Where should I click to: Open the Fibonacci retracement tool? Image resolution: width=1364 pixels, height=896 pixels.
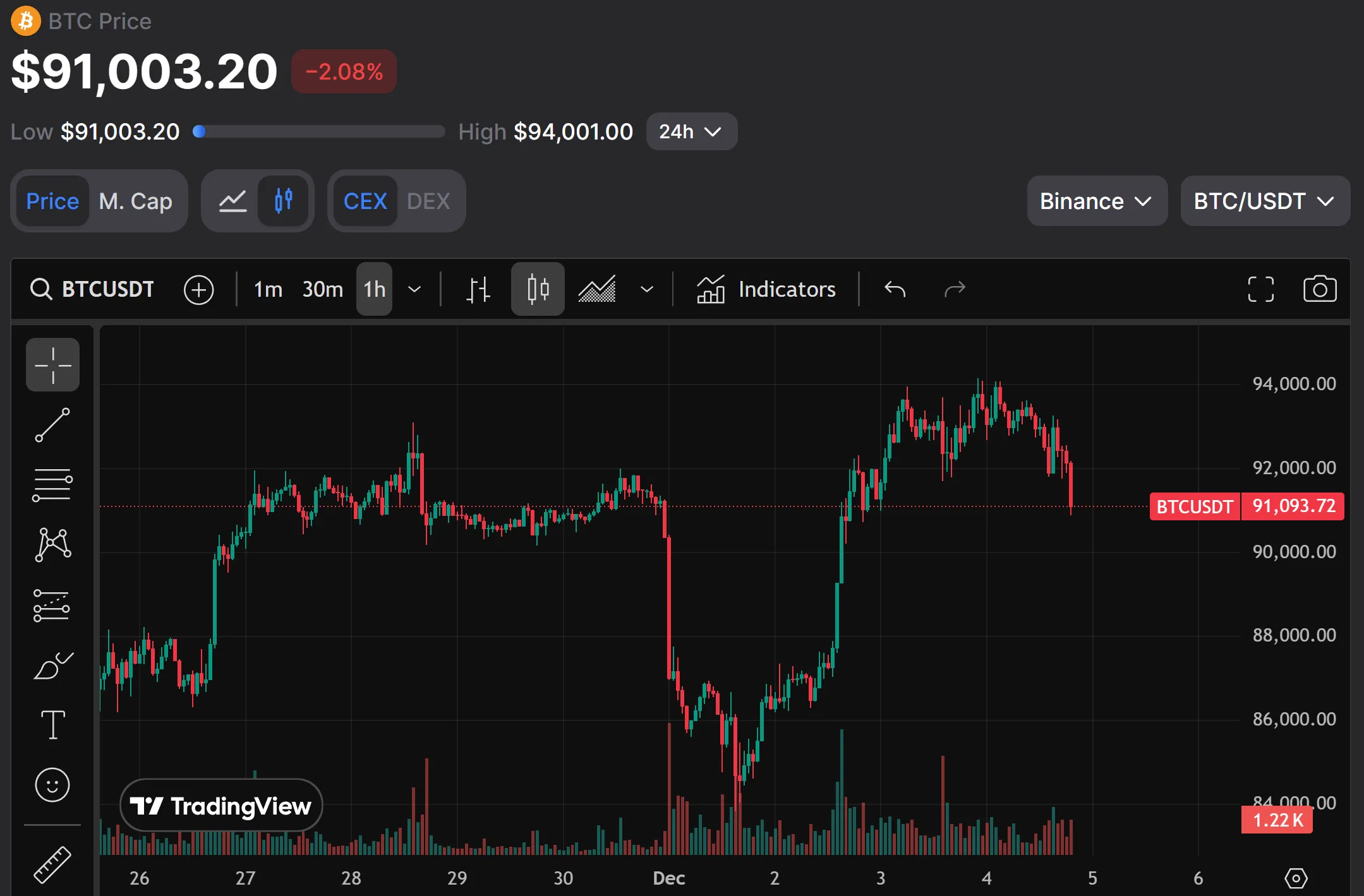[52, 485]
